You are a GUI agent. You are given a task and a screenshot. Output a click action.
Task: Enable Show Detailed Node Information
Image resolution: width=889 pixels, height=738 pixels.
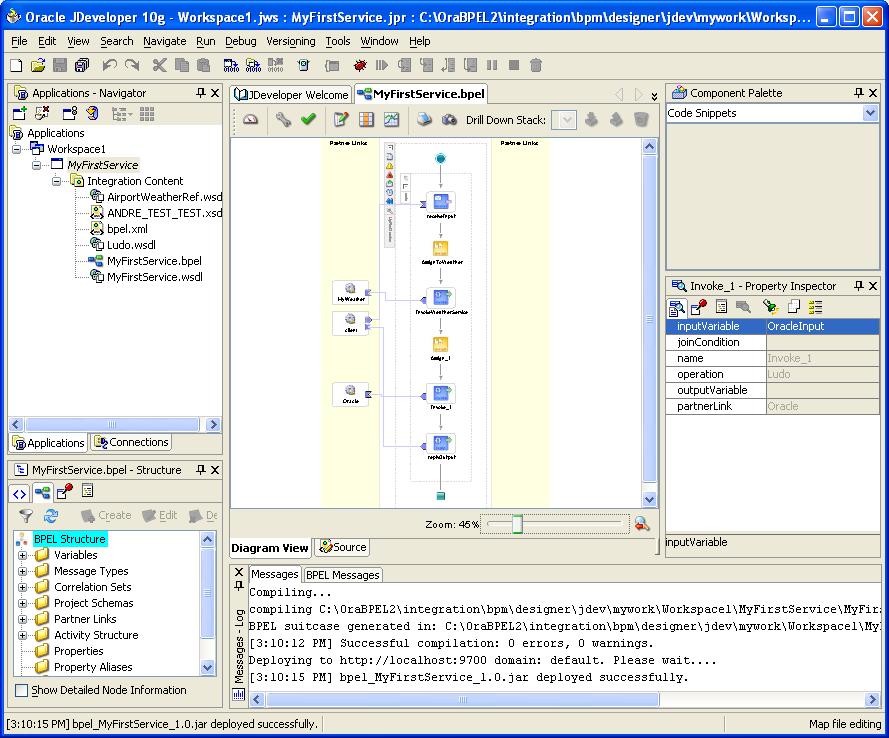pos(22,690)
